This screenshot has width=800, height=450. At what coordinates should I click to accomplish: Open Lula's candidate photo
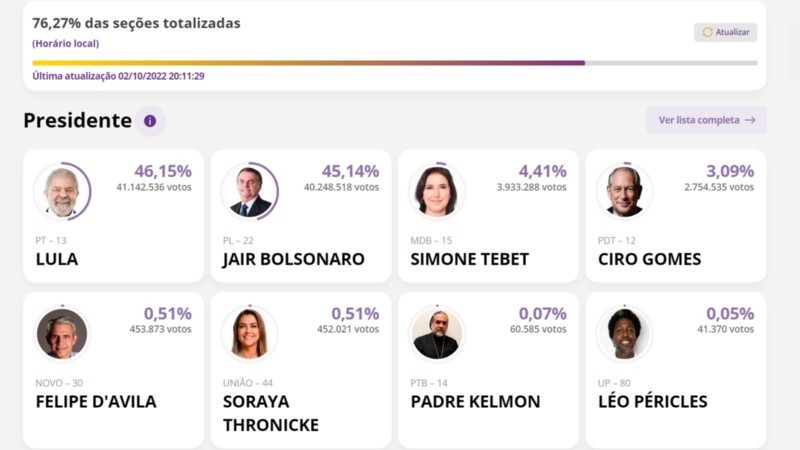coord(61,191)
